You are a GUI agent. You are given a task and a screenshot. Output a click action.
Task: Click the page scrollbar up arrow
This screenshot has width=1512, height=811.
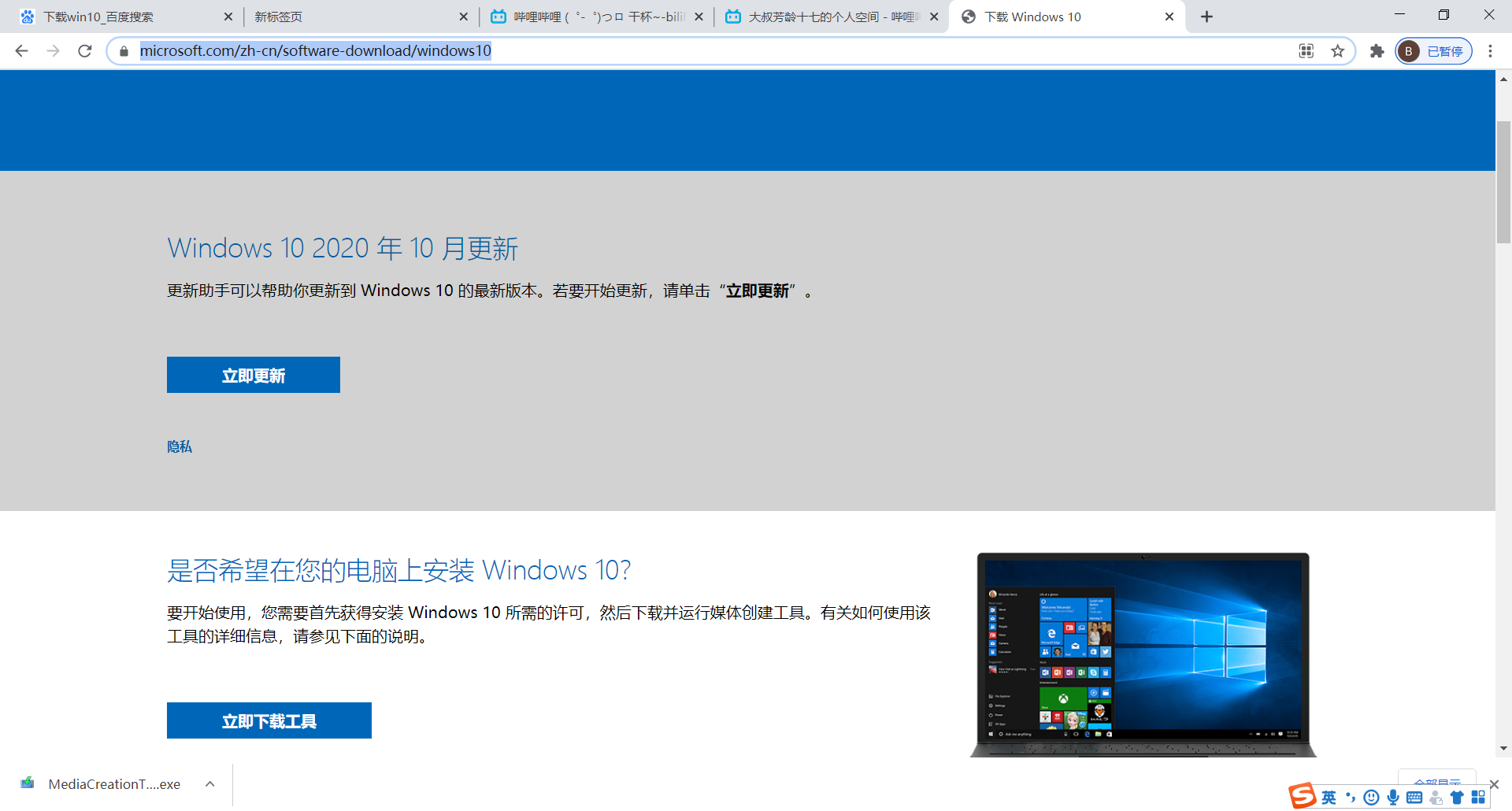tap(1504, 79)
